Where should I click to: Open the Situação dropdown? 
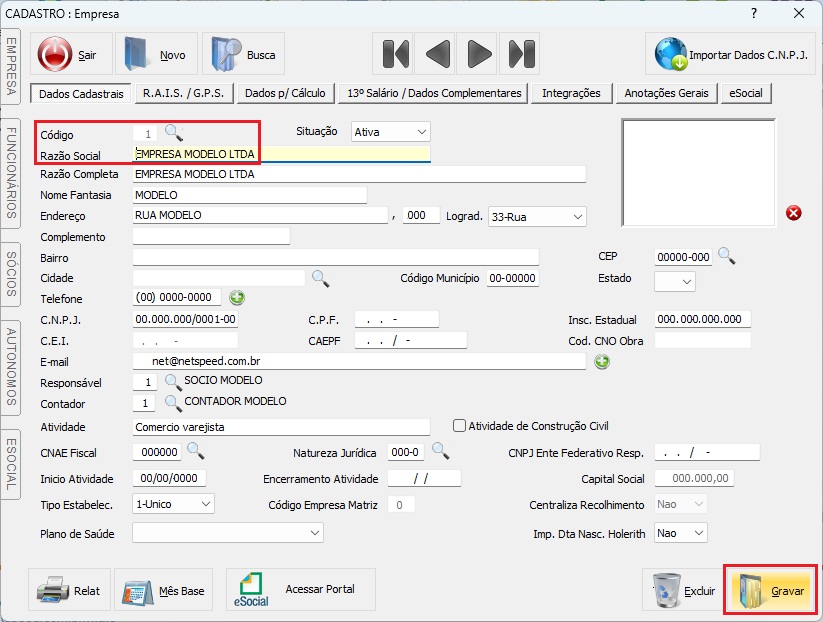390,132
